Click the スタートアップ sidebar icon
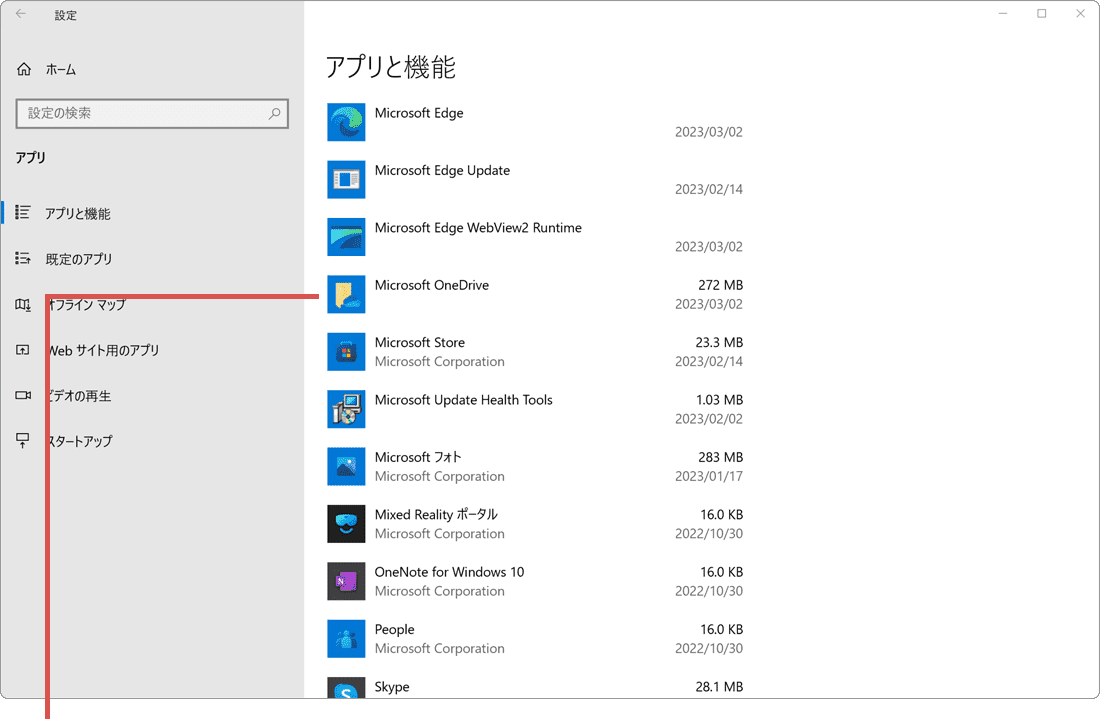Viewport: 1100px width, 719px height. pyautogui.click(x=22, y=441)
